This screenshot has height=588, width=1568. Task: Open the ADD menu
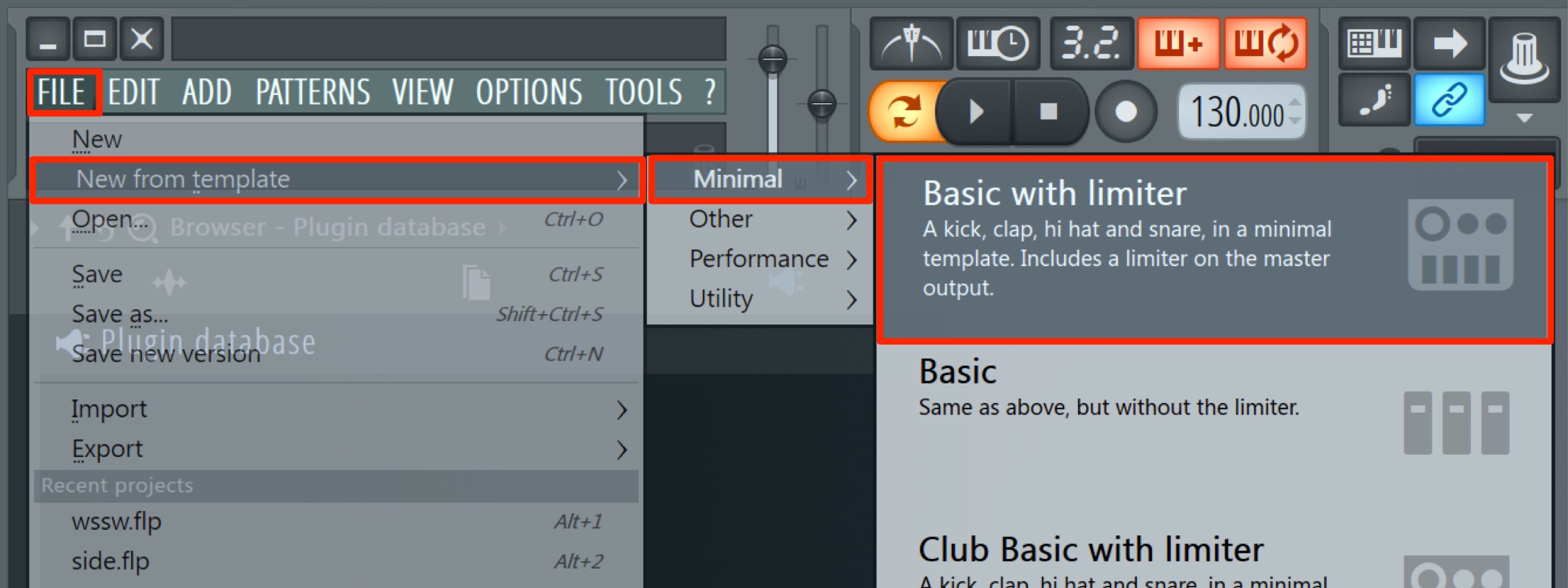[x=207, y=92]
